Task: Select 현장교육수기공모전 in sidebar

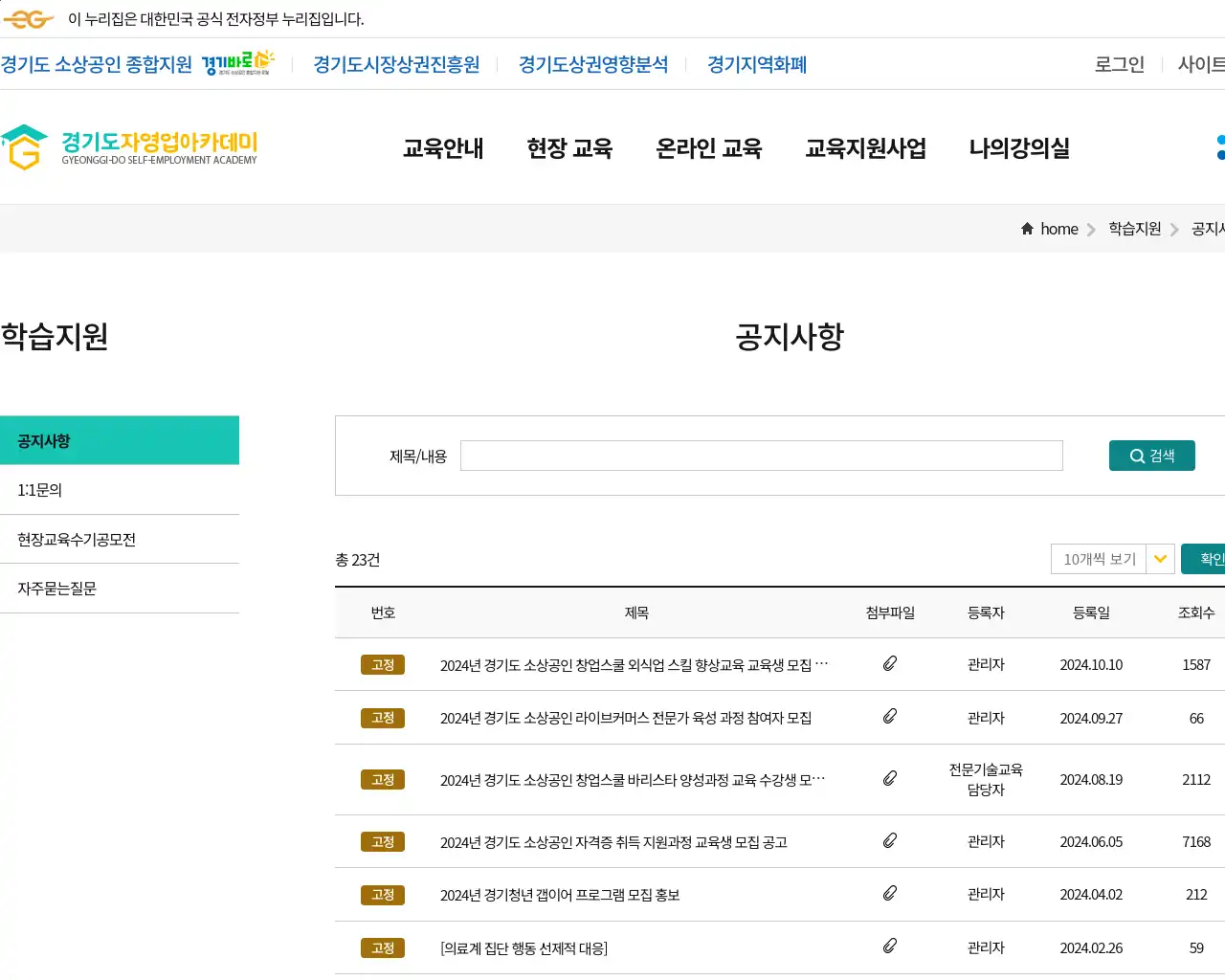Action: coord(120,539)
